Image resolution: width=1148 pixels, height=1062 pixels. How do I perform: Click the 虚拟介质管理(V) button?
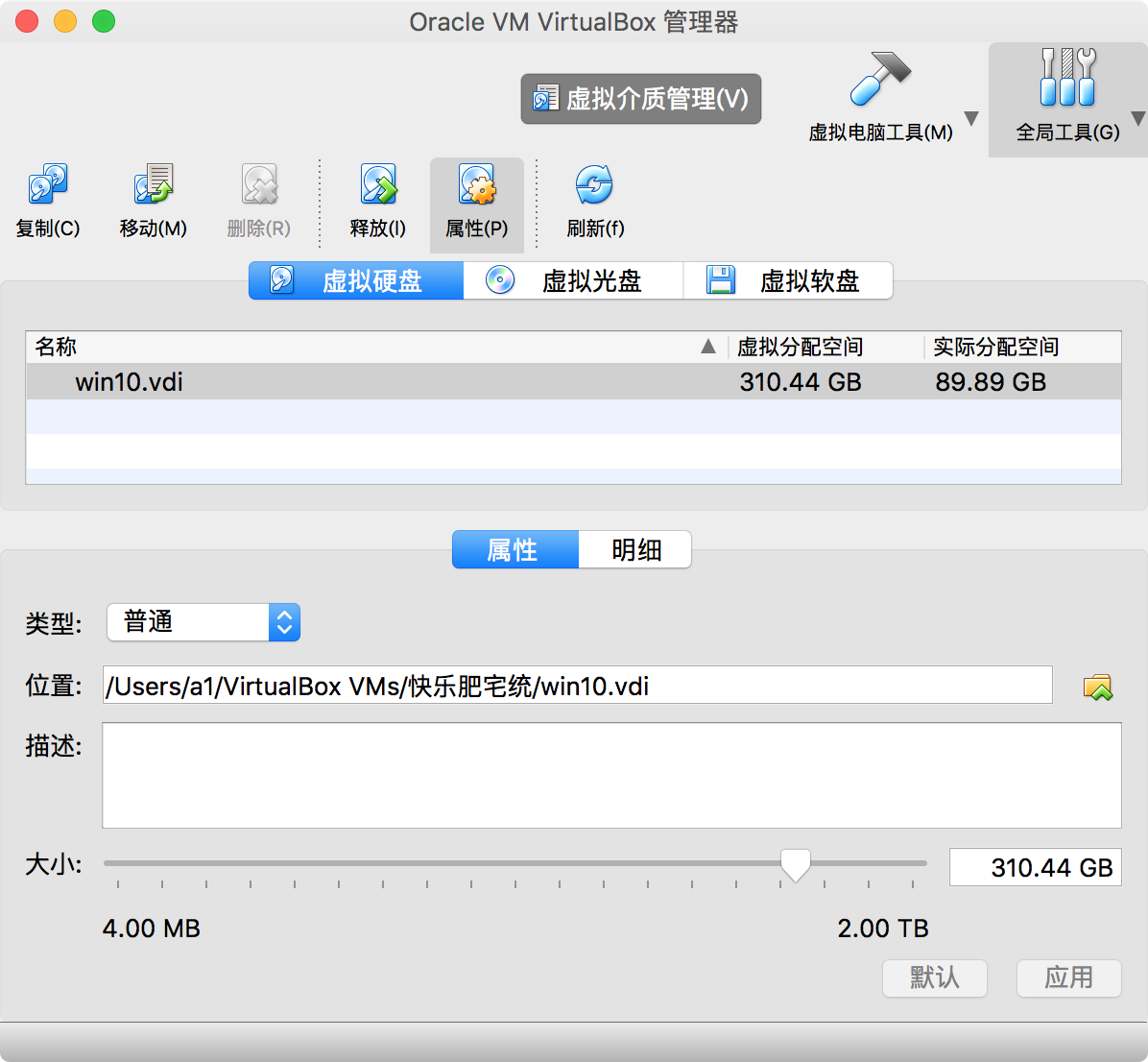click(x=640, y=99)
